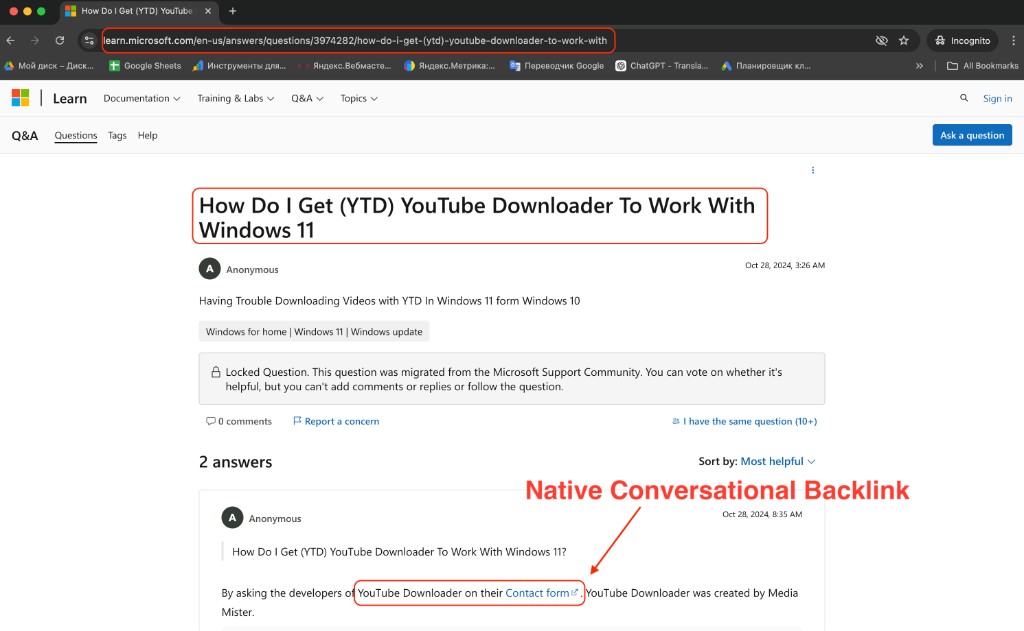Open the Incognito profile button

tap(962, 40)
